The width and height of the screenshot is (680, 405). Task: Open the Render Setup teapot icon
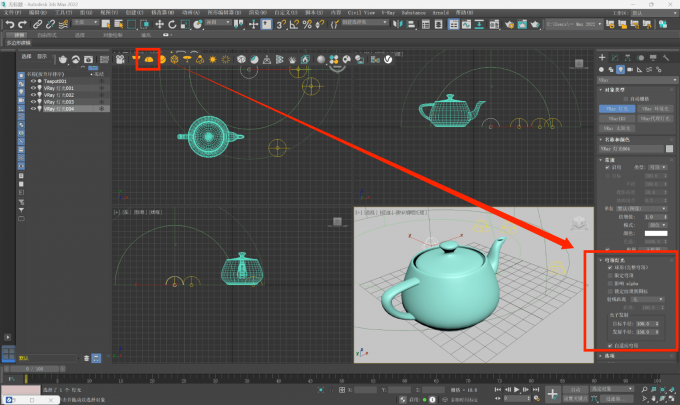tap(509, 24)
